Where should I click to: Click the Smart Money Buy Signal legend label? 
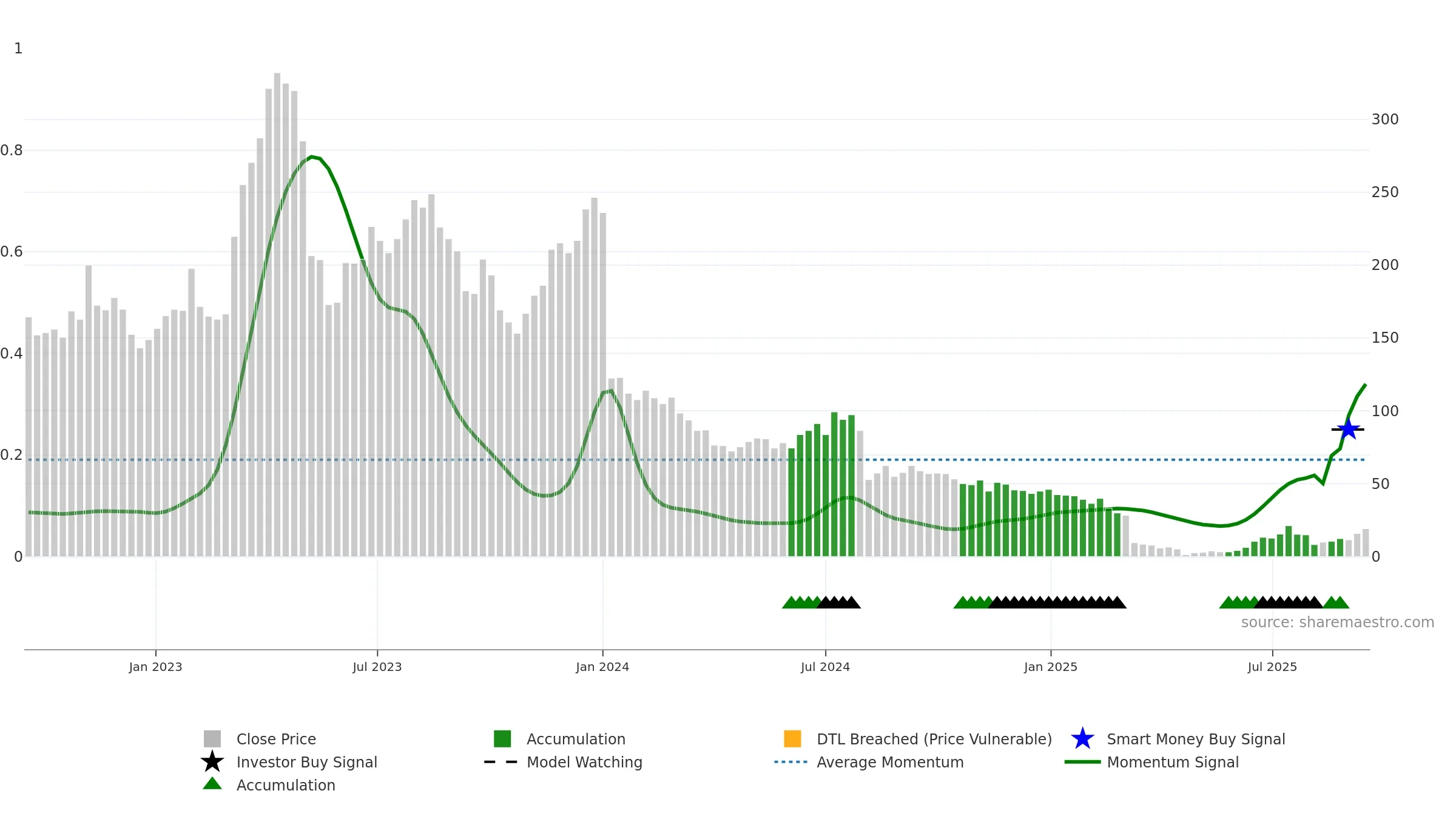coord(1196,739)
